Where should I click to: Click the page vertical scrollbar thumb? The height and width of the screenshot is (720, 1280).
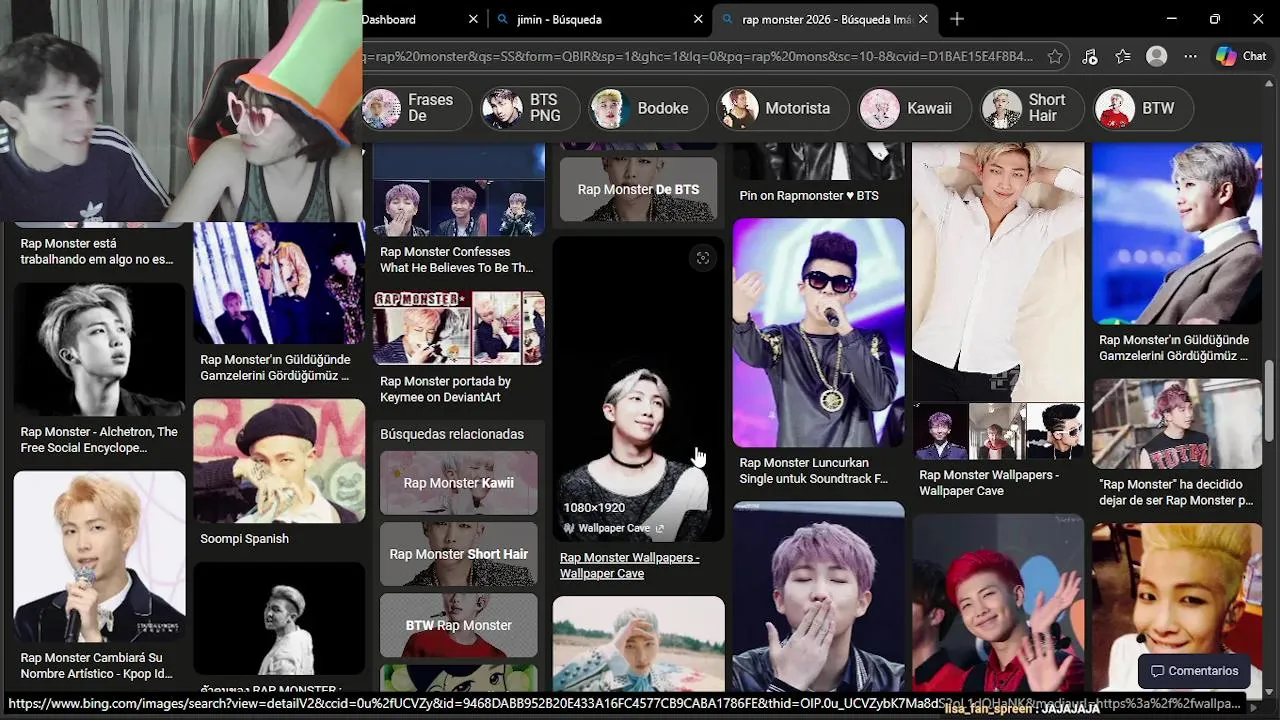click(x=1270, y=400)
